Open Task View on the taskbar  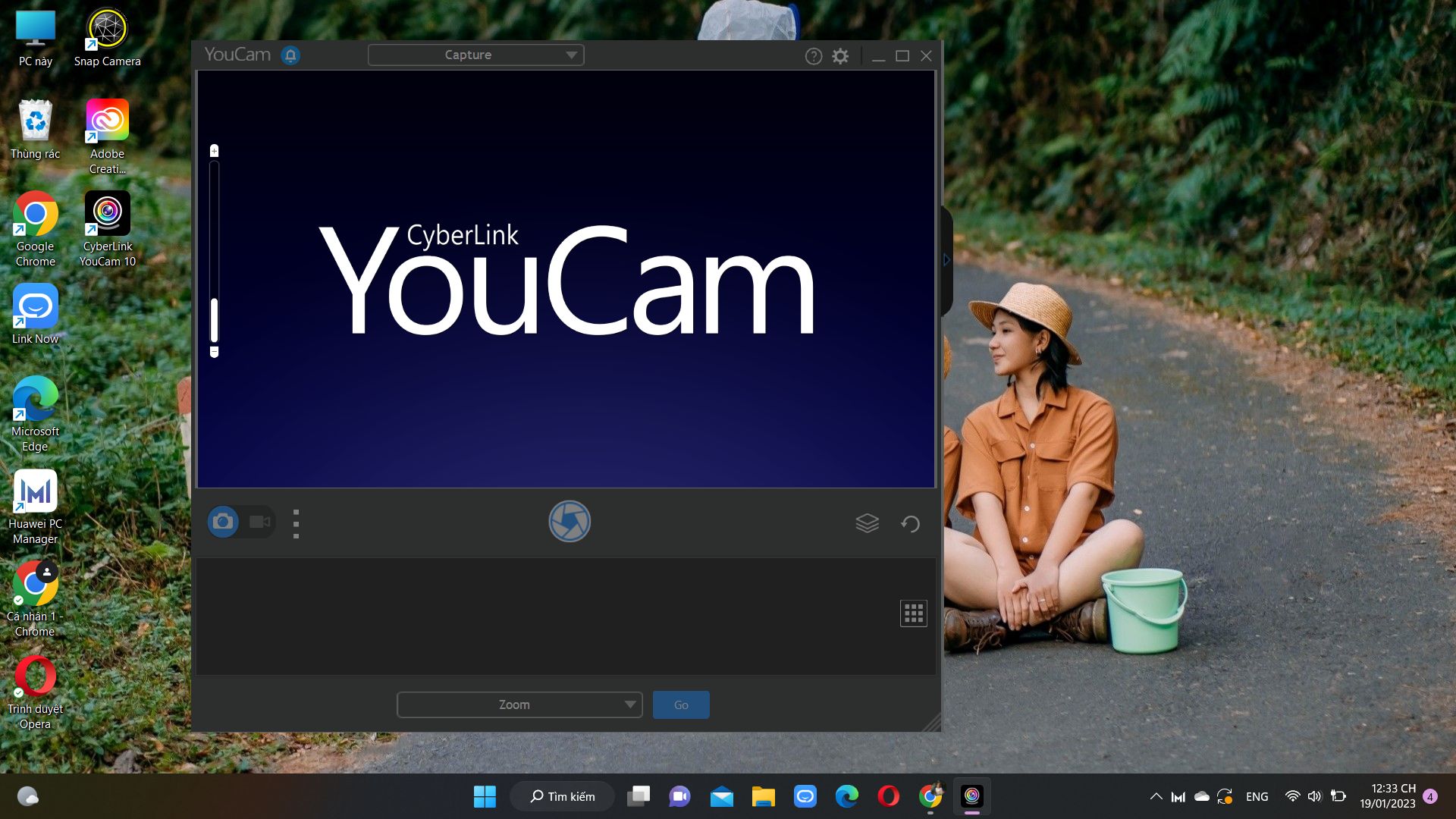coord(639,796)
